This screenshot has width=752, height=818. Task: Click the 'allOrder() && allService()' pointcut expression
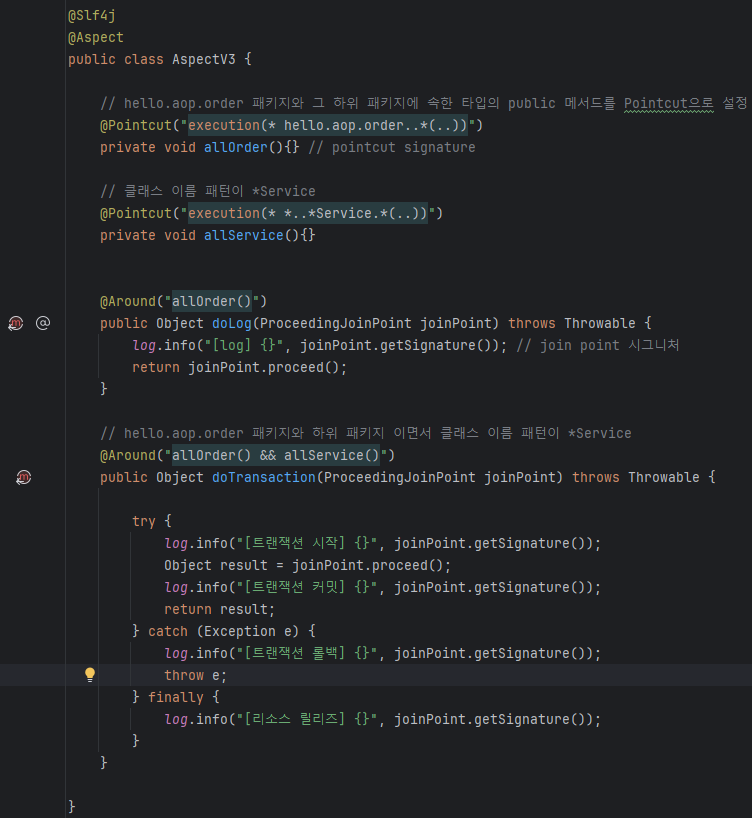tap(276, 455)
